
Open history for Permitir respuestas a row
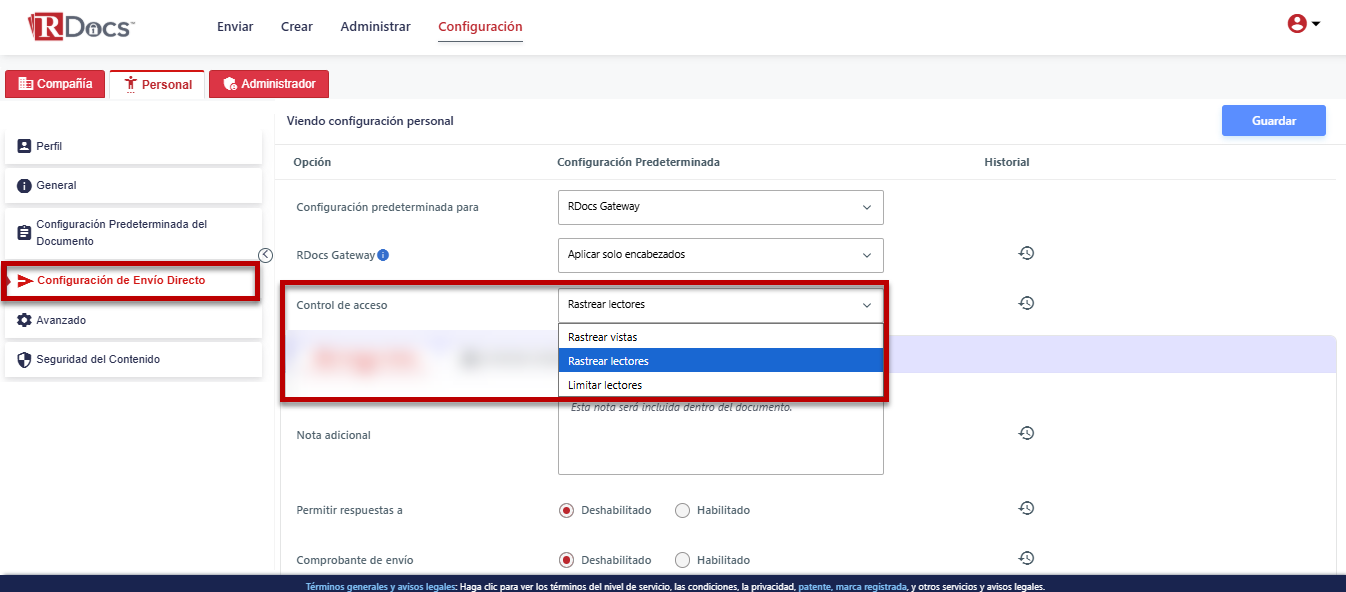(1025, 509)
